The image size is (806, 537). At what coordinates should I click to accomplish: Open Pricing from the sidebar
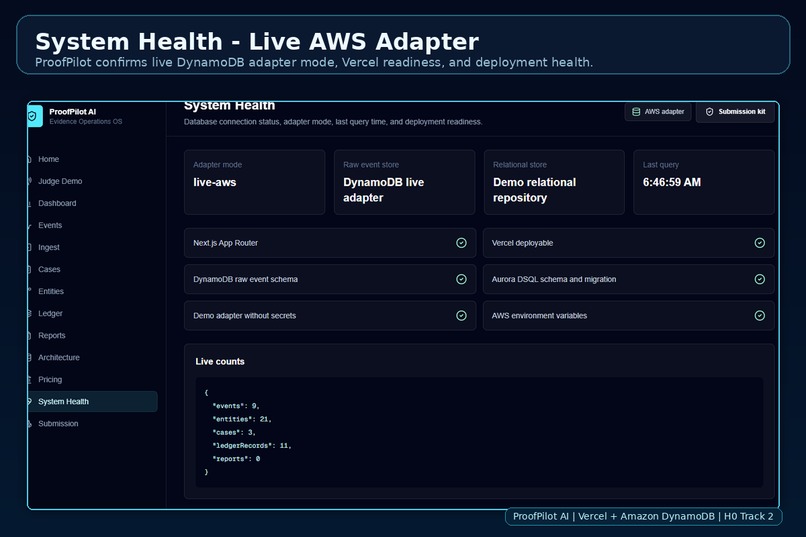[50, 380]
